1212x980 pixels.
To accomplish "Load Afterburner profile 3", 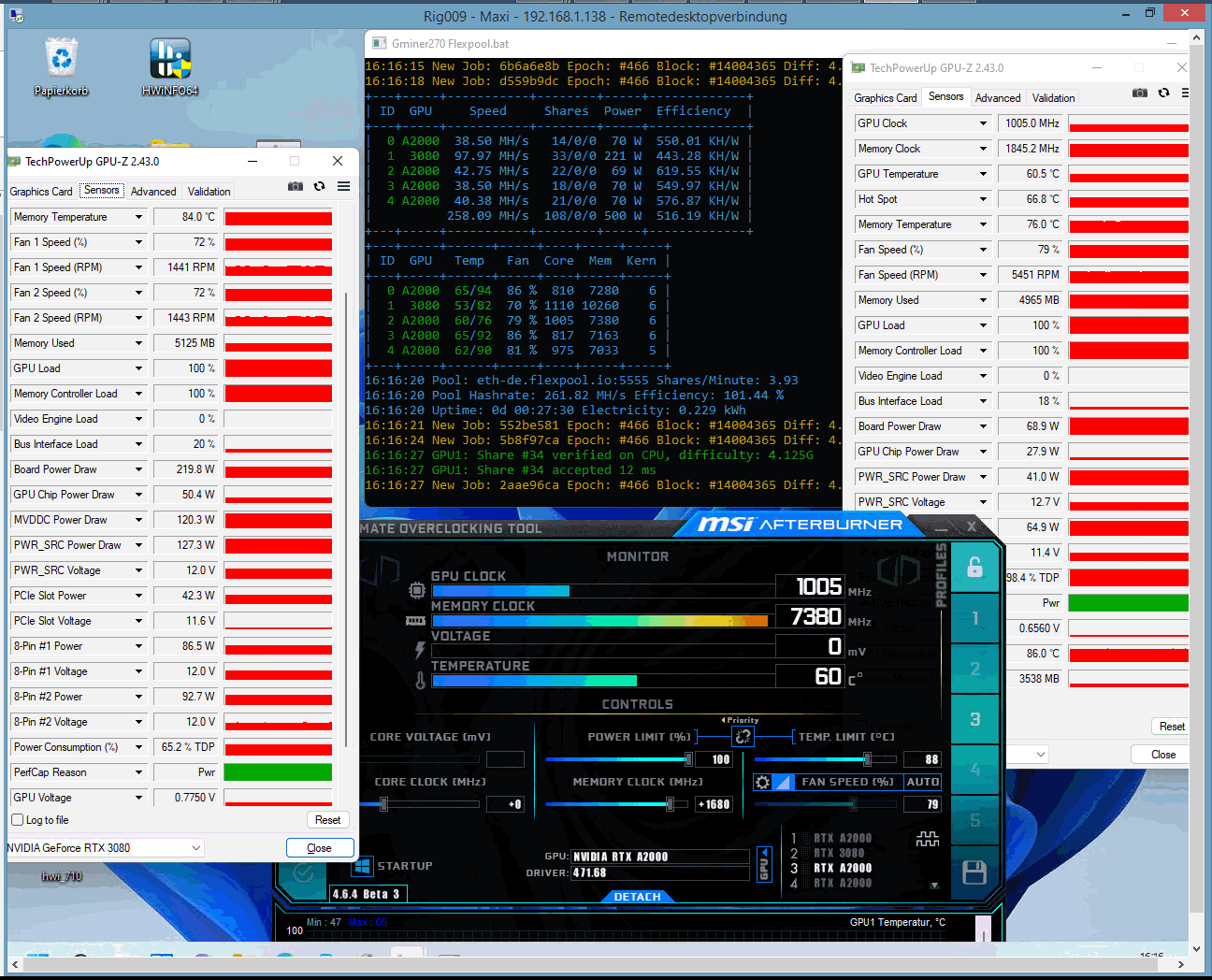I will 974,719.
